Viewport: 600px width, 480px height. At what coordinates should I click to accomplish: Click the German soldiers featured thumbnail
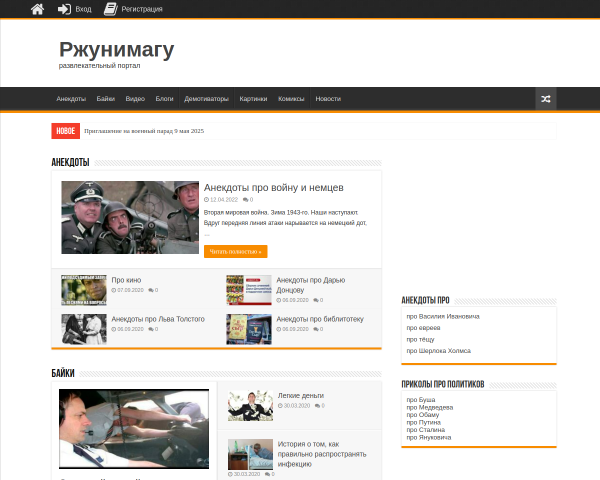coord(130,217)
